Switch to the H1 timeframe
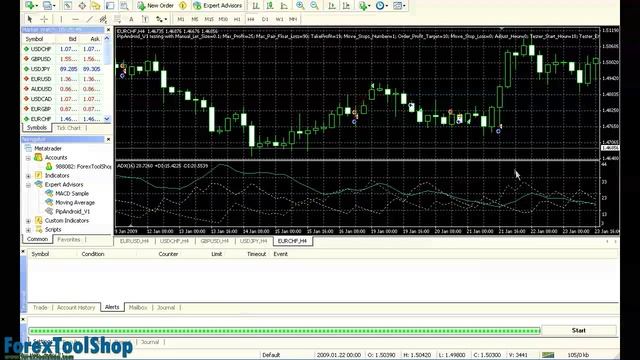 [x=237, y=19]
